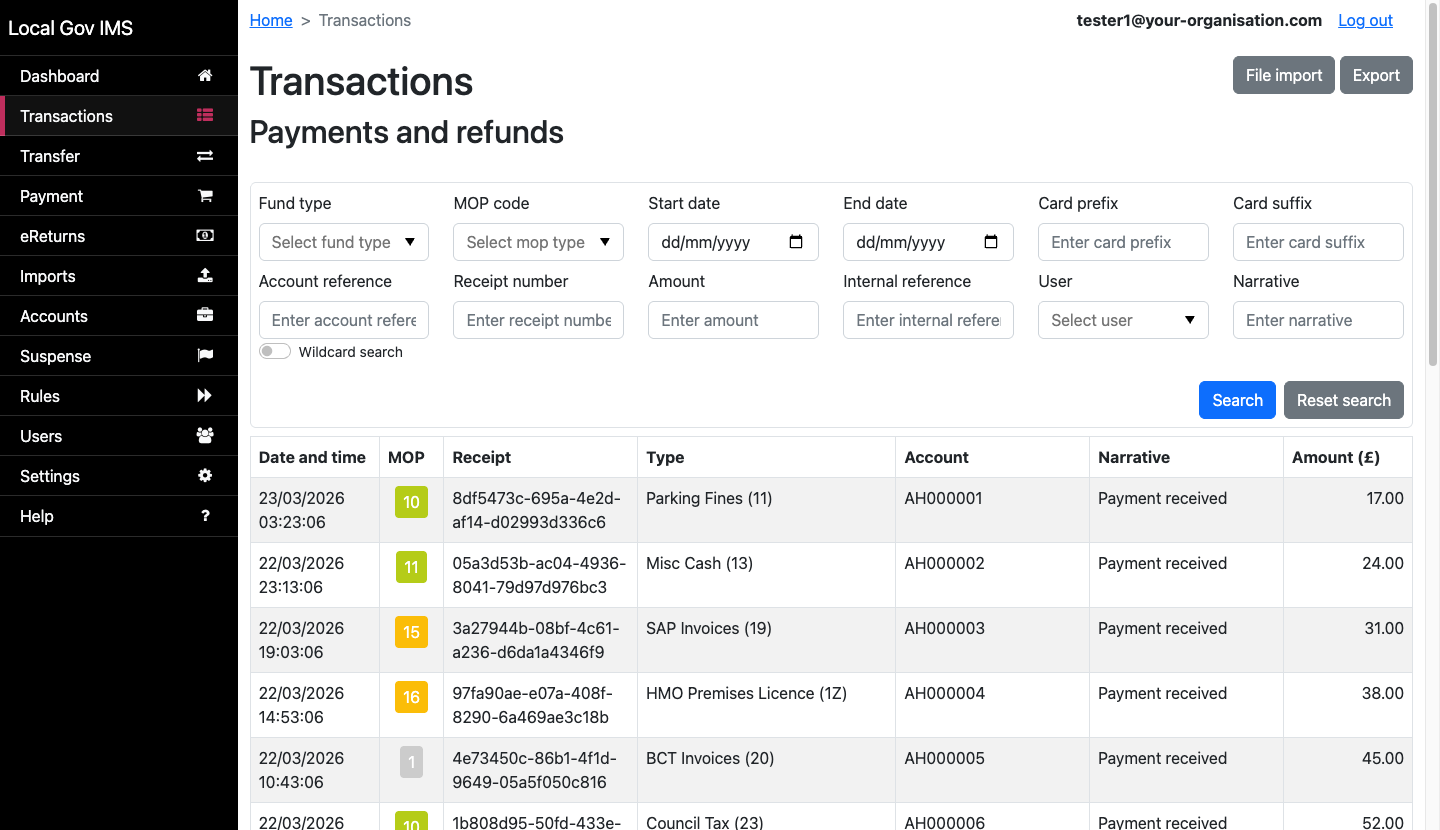Click the Payment shopping cart icon

(x=205, y=196)
